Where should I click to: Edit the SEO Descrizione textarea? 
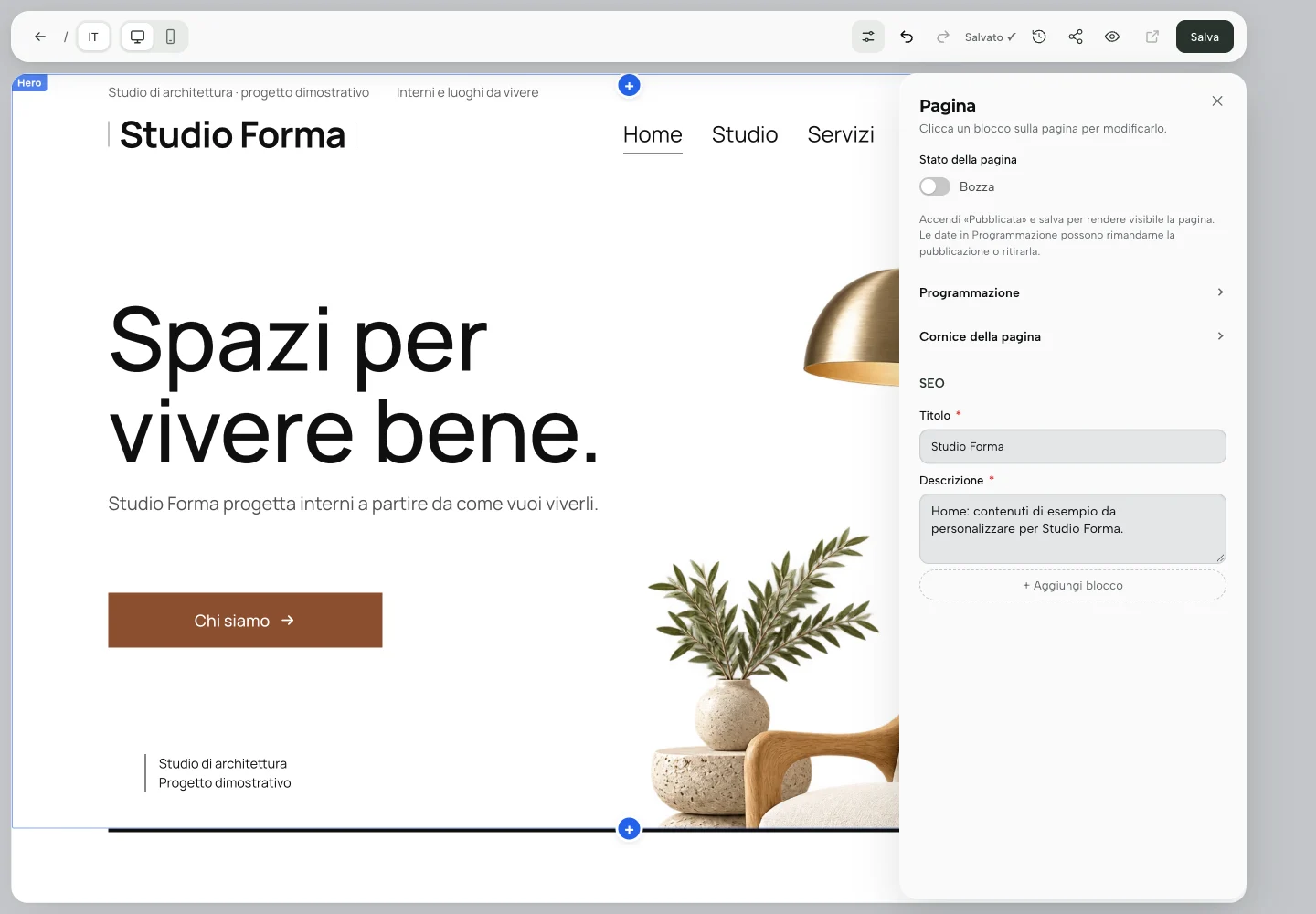click(1072, 528)
